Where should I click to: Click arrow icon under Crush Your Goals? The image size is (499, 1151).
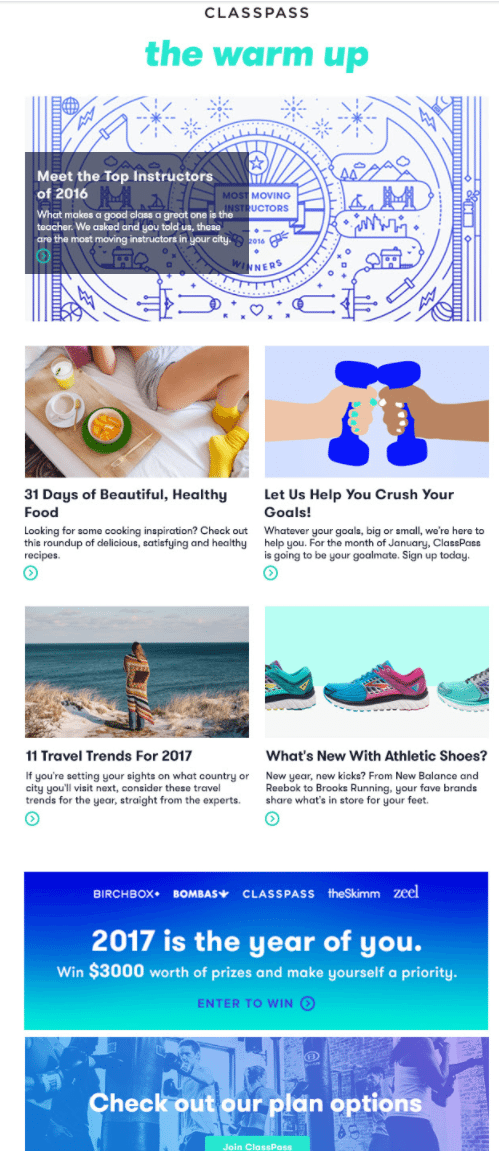pos(271,573)
